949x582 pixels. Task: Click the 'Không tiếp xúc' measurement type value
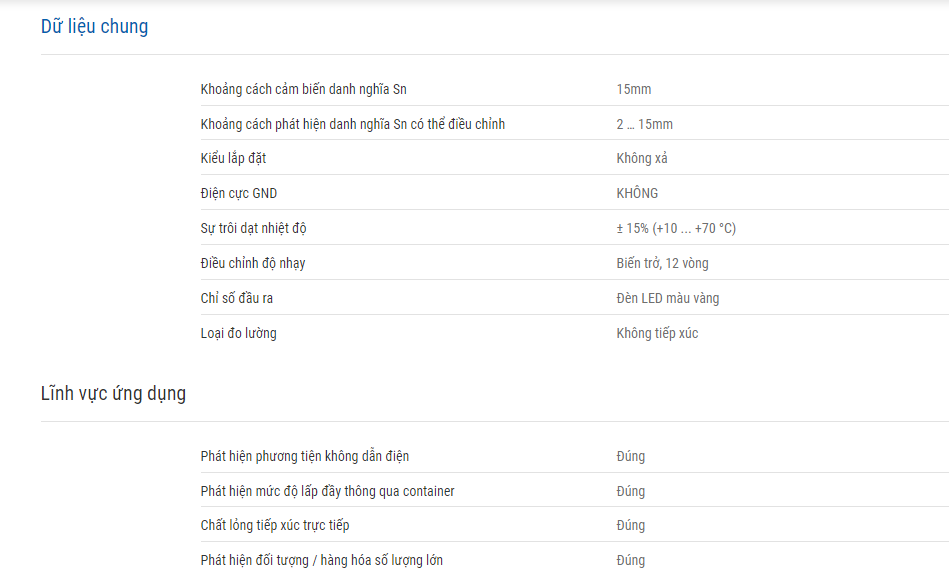(x=657, y=333)
